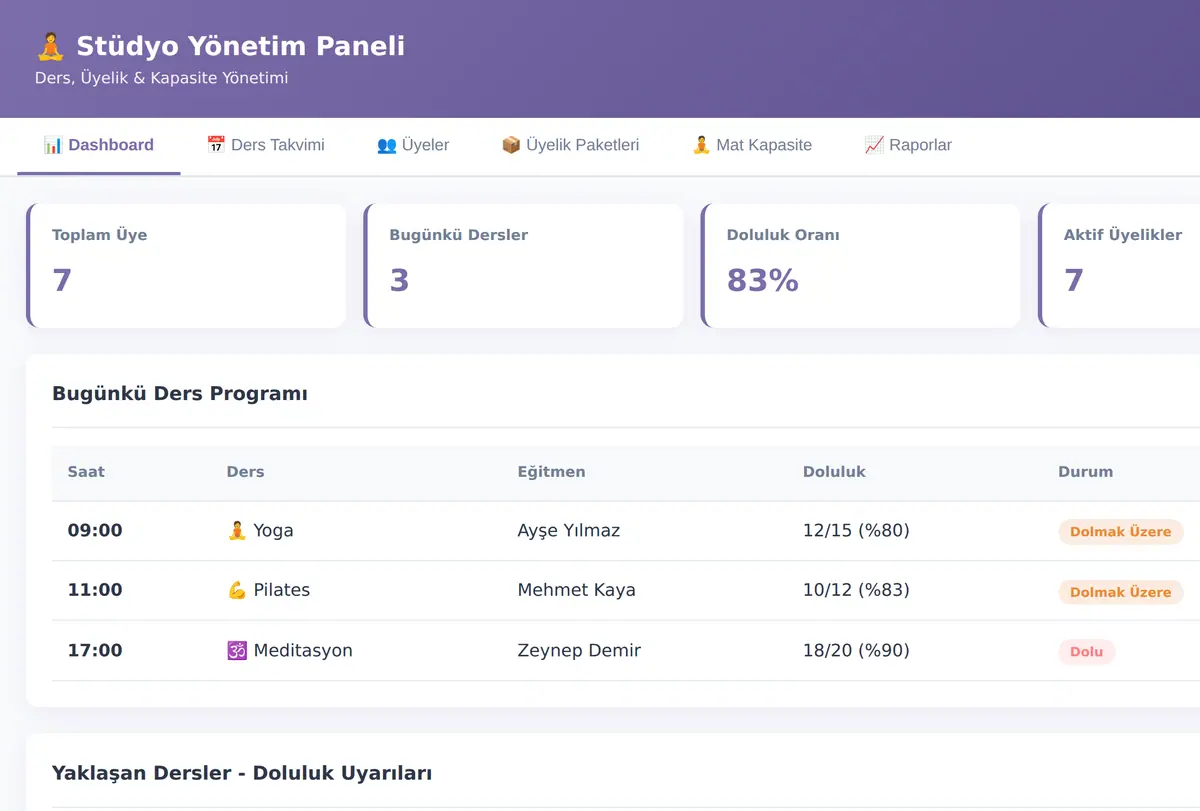Open the Üyelik Paketleri tab
1200x811 pixels.
570,145
